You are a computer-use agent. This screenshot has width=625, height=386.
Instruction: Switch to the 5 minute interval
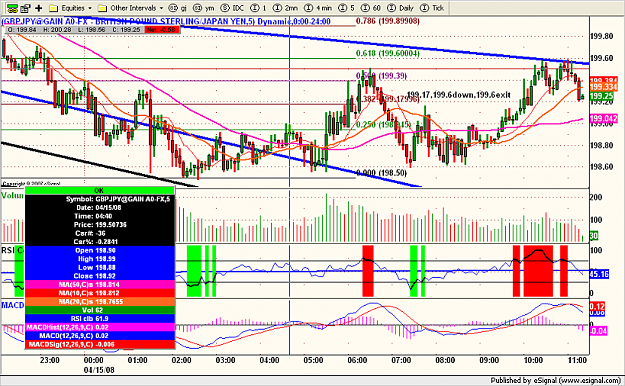coord(347,8)
